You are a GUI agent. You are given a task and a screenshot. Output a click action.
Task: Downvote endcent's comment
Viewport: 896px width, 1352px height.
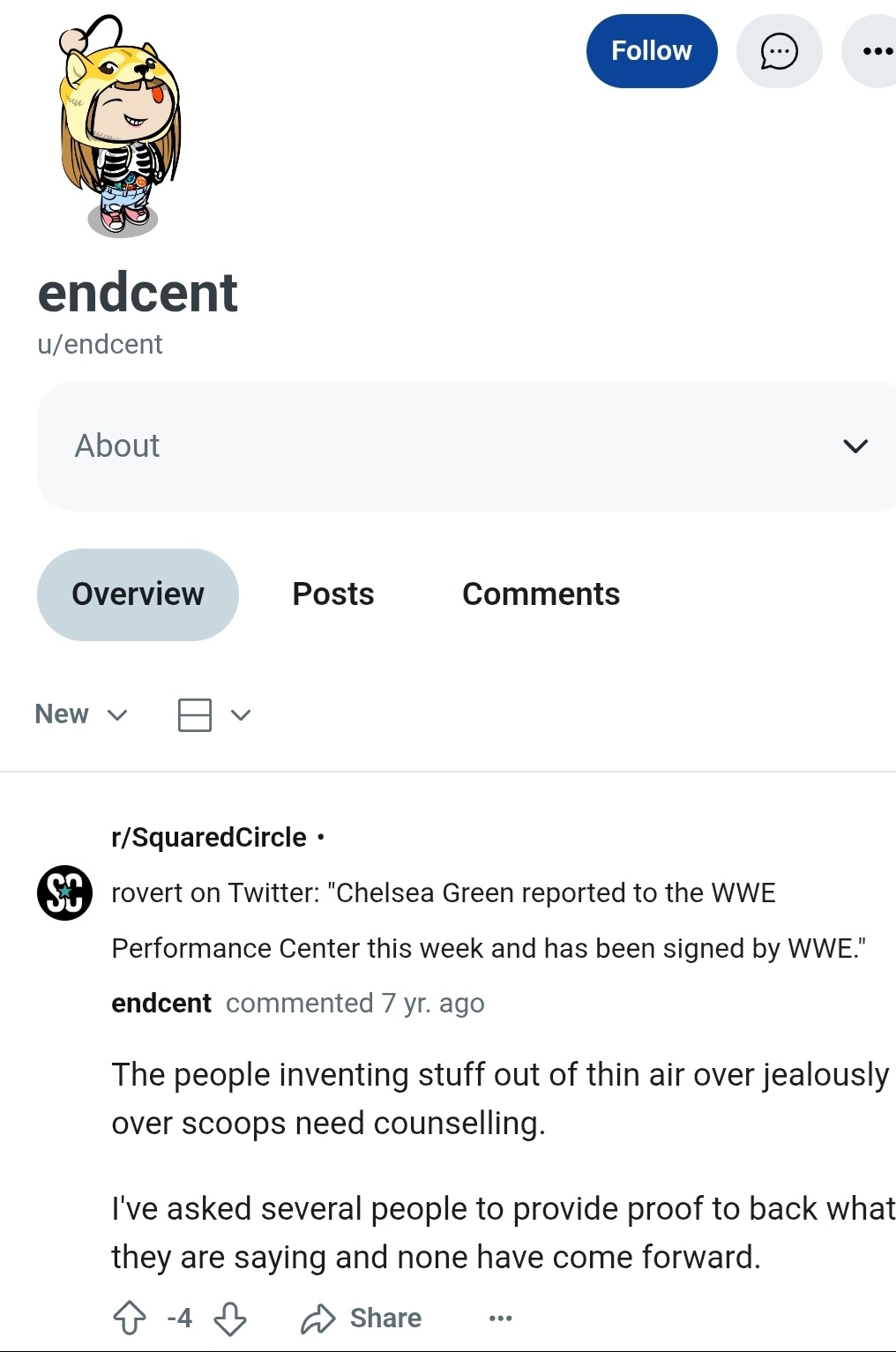click(230, 1318)
